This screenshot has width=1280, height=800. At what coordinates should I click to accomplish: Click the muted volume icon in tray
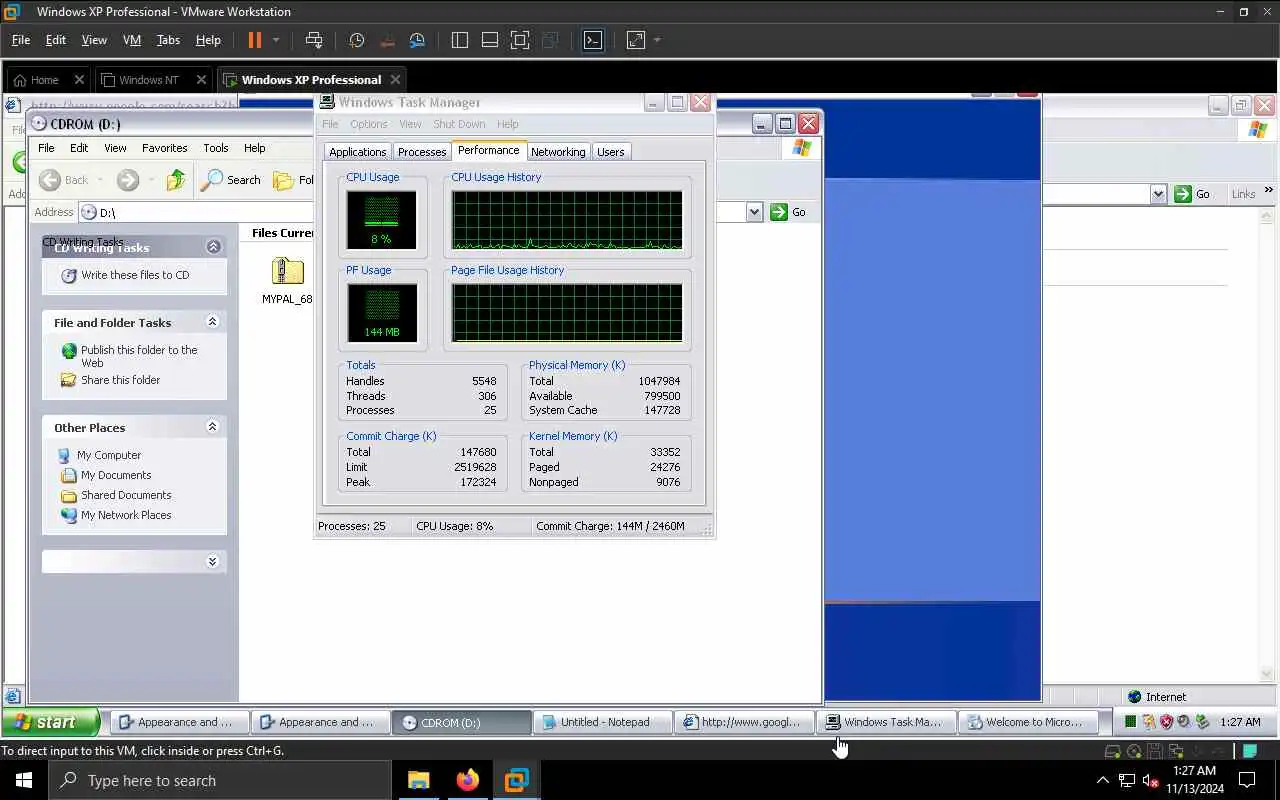point(1151,780)
